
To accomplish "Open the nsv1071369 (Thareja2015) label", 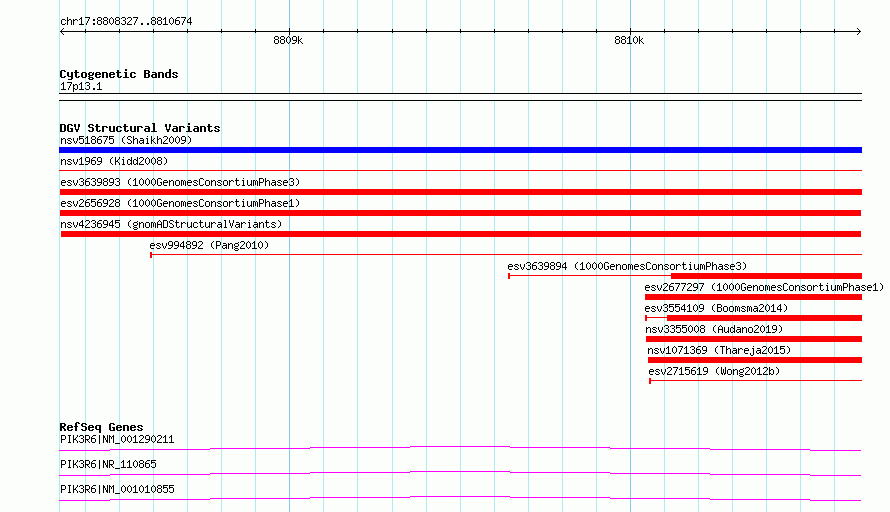I will (x=719, y=350).
